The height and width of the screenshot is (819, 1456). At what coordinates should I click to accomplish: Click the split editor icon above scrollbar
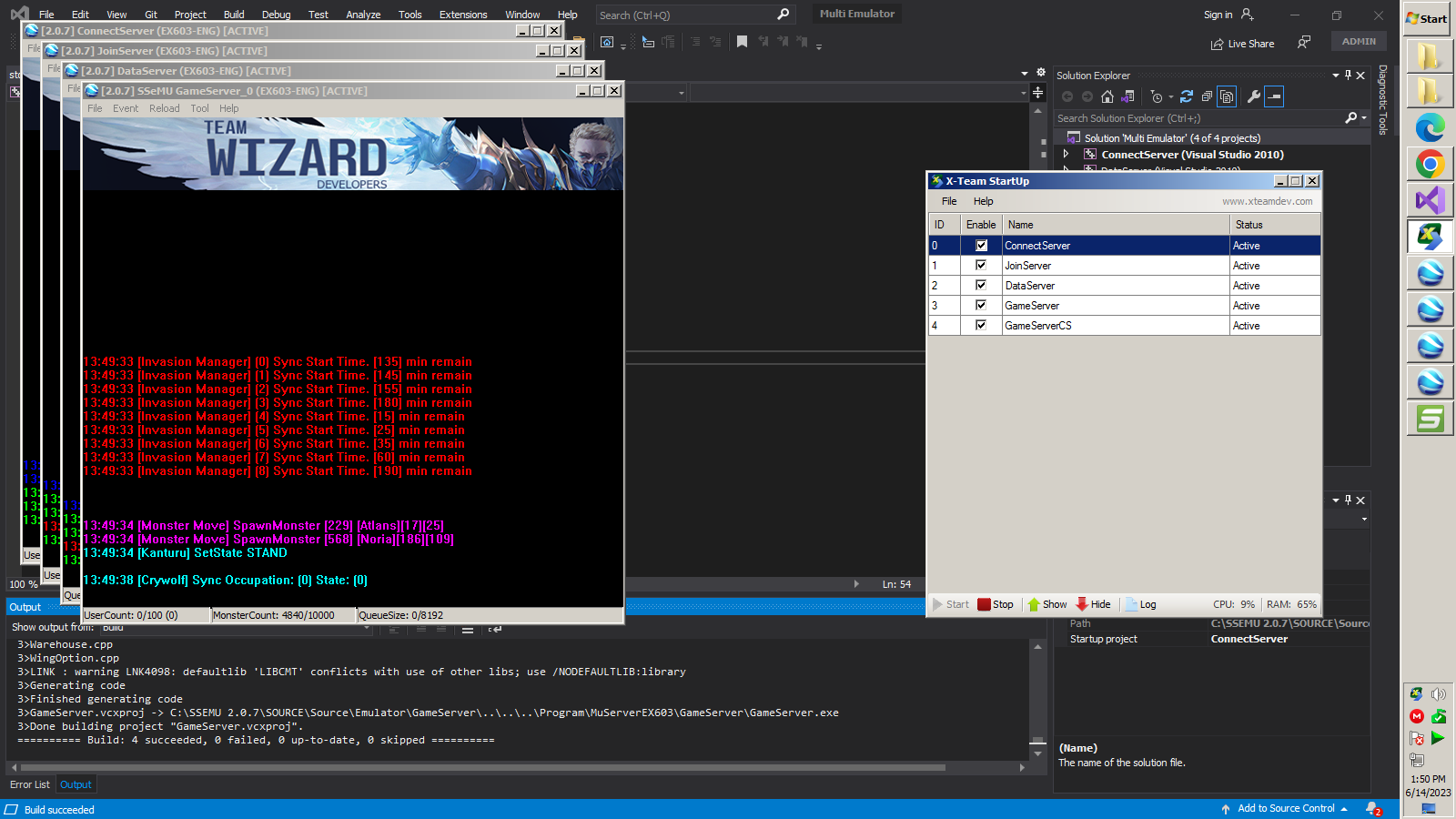pyautogui.click(x=1037, y=93)
